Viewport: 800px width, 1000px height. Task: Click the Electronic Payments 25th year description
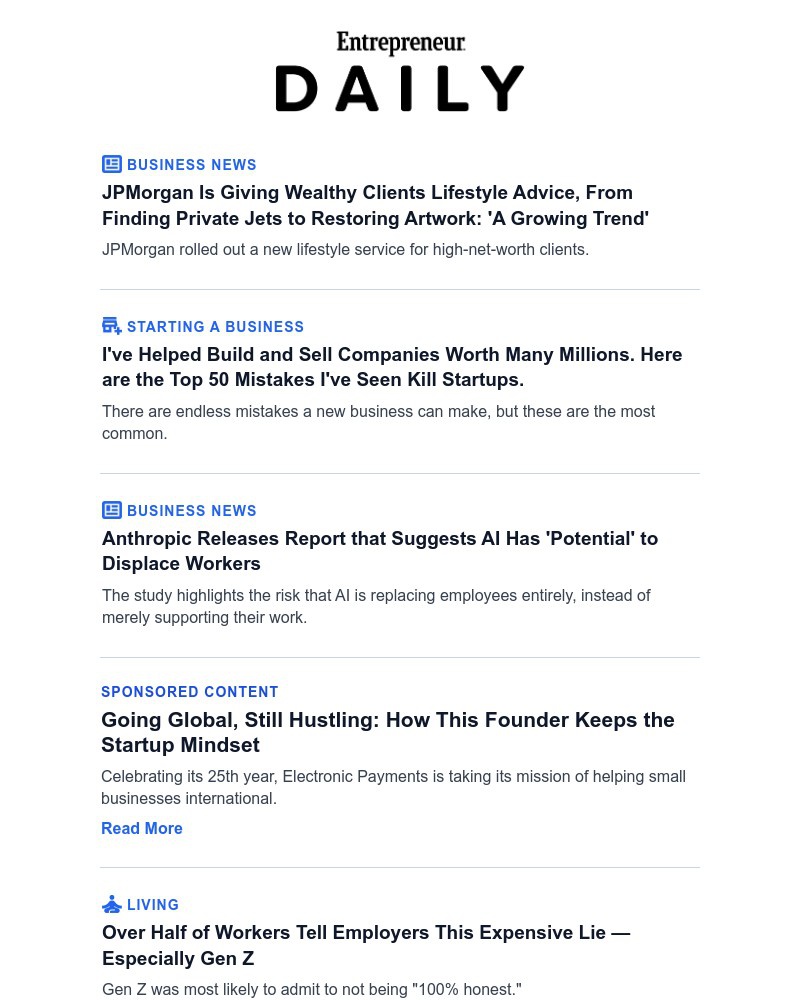(x=394, y=788)
